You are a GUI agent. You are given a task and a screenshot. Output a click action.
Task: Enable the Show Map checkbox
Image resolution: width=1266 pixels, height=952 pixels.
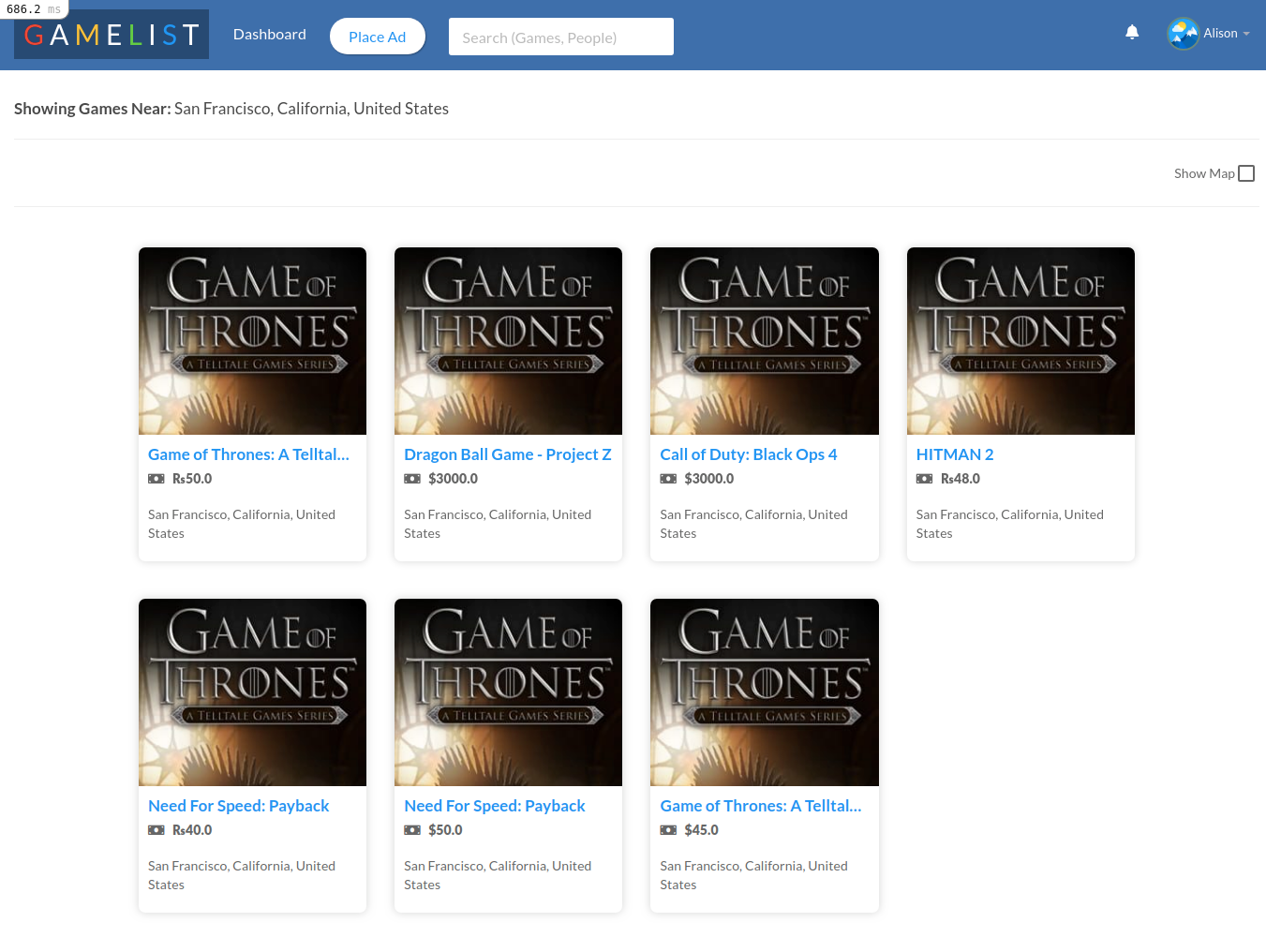coord(1246,173)
